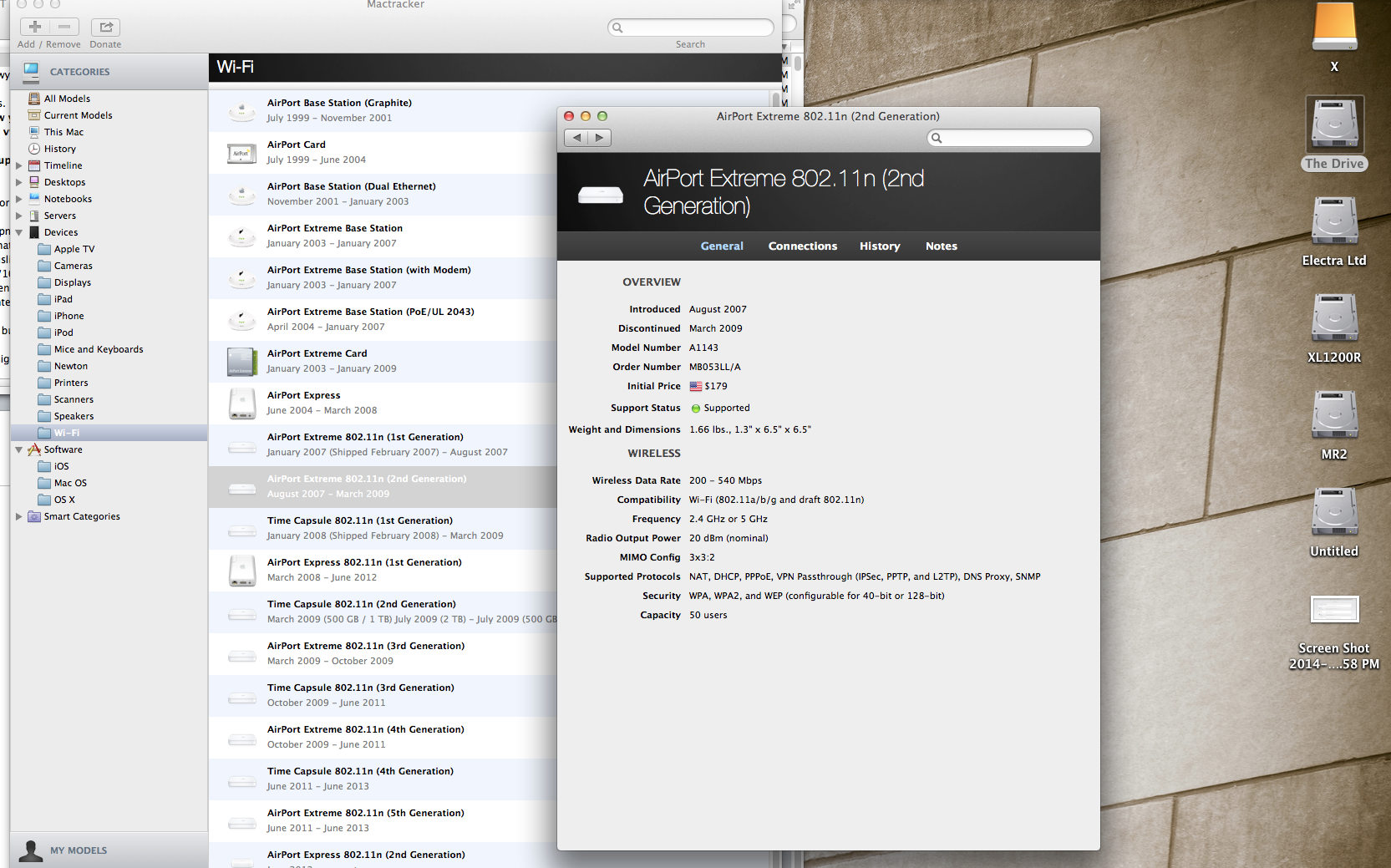Select AirPort Base Station (Graphite) row

point(383,111)
